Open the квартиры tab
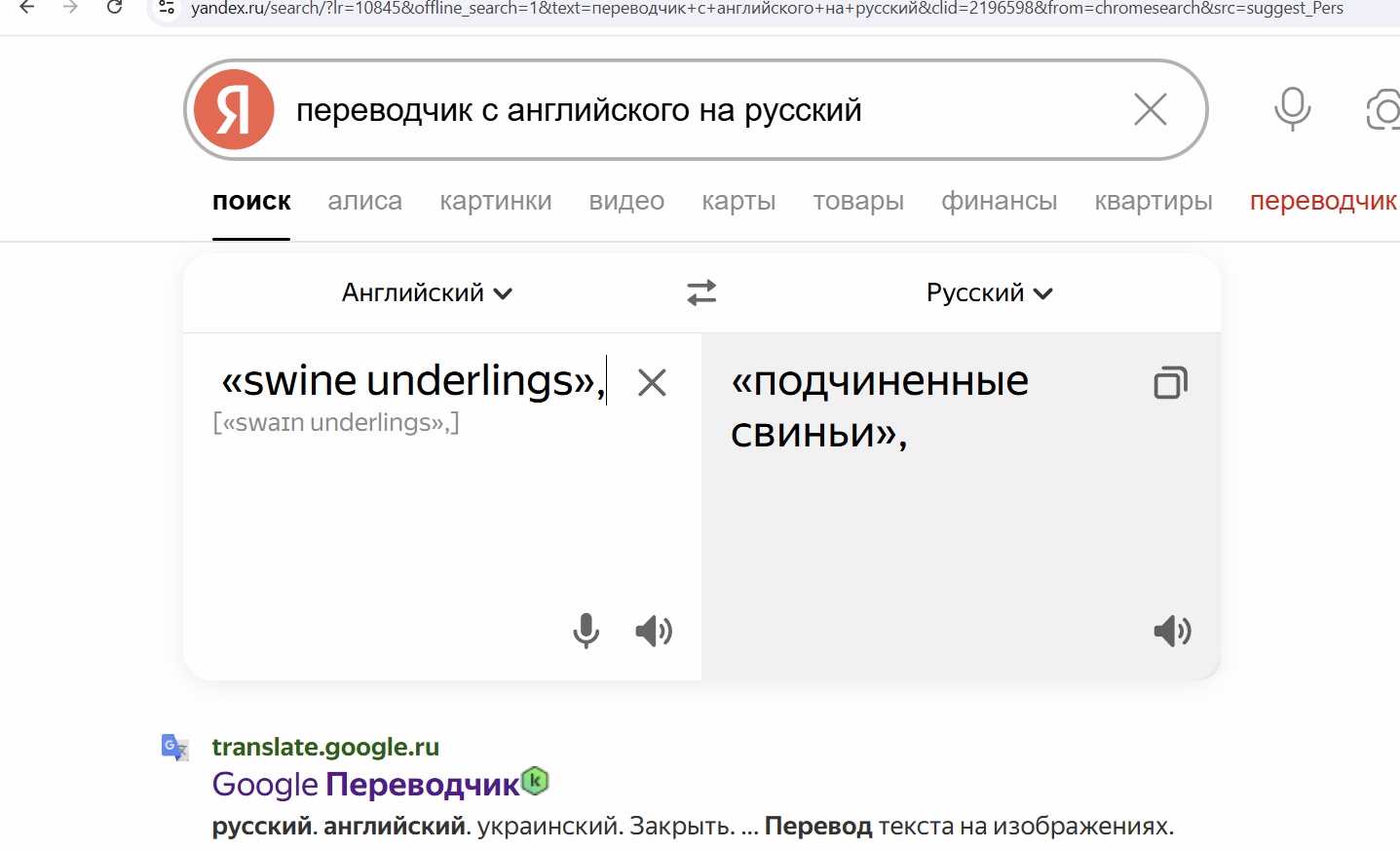1400x851 pixels. coord(1154,201)
